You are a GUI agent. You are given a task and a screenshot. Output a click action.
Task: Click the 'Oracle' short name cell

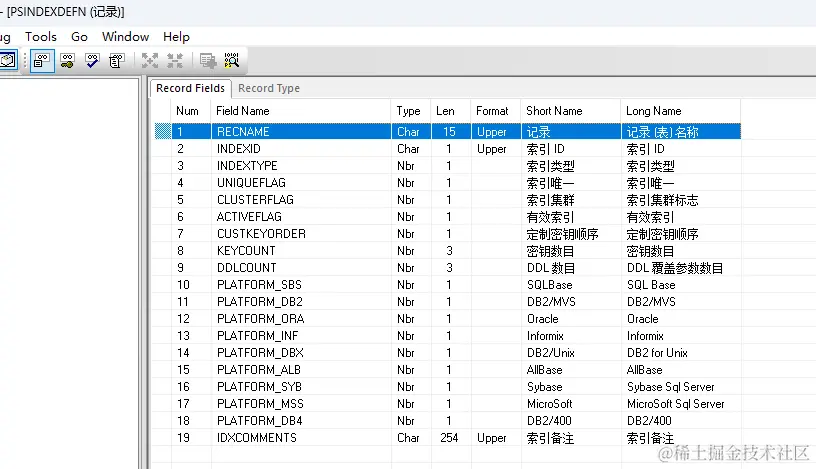point(542,319)
